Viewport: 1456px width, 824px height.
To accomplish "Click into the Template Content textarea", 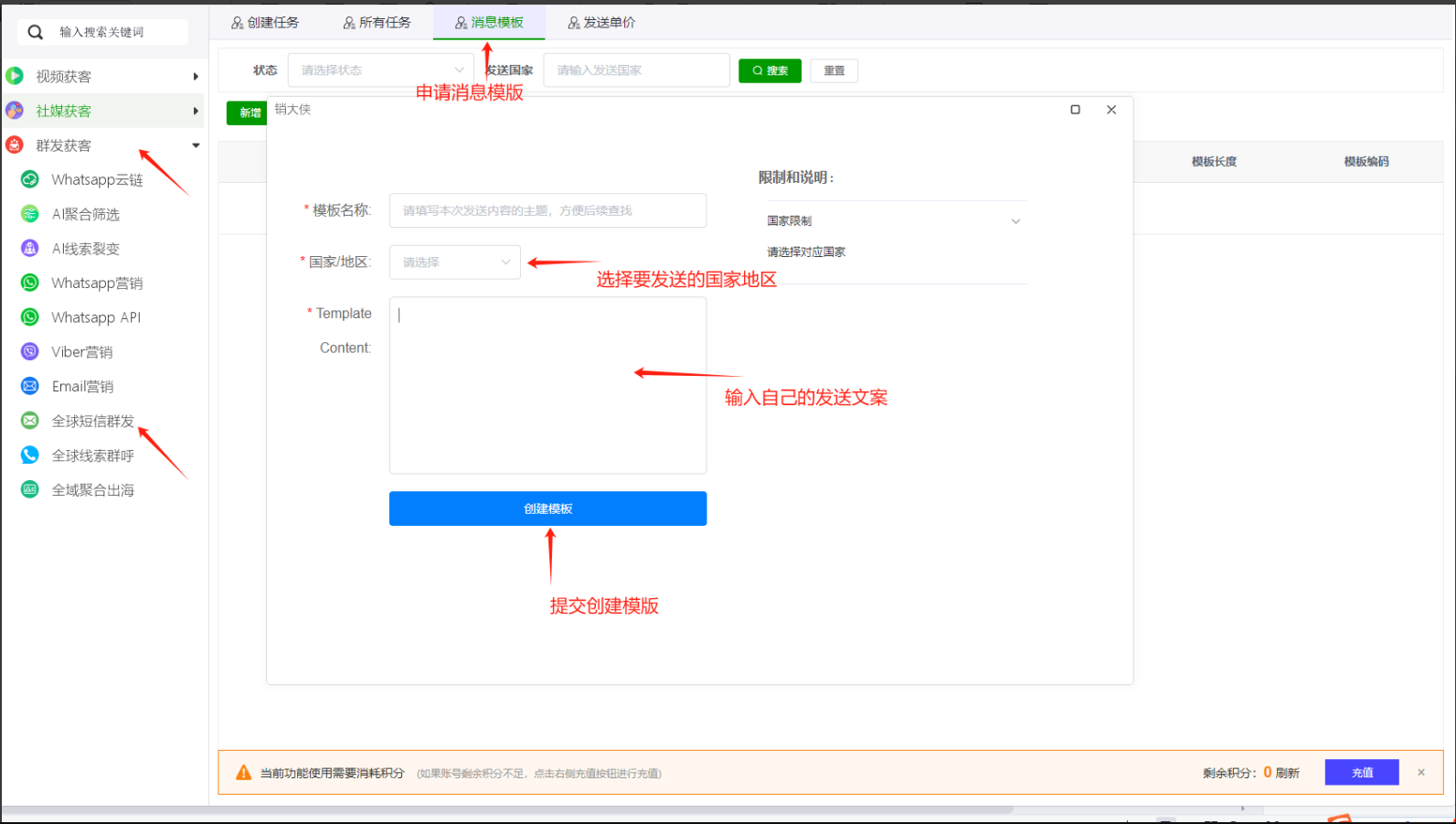I will click(547, 385).
